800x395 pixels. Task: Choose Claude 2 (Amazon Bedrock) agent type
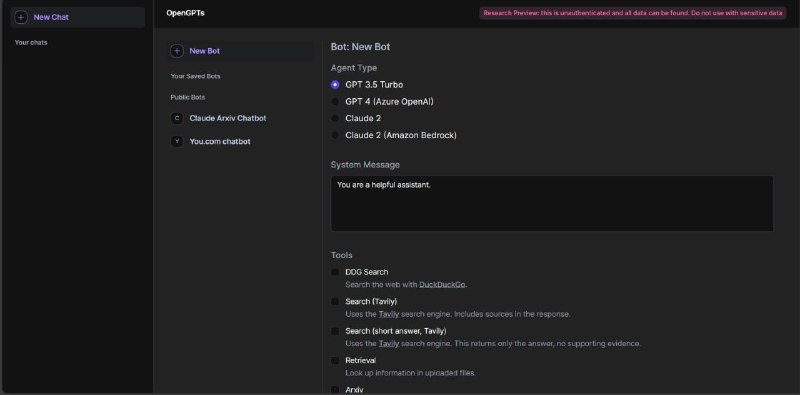coord(335,135)
